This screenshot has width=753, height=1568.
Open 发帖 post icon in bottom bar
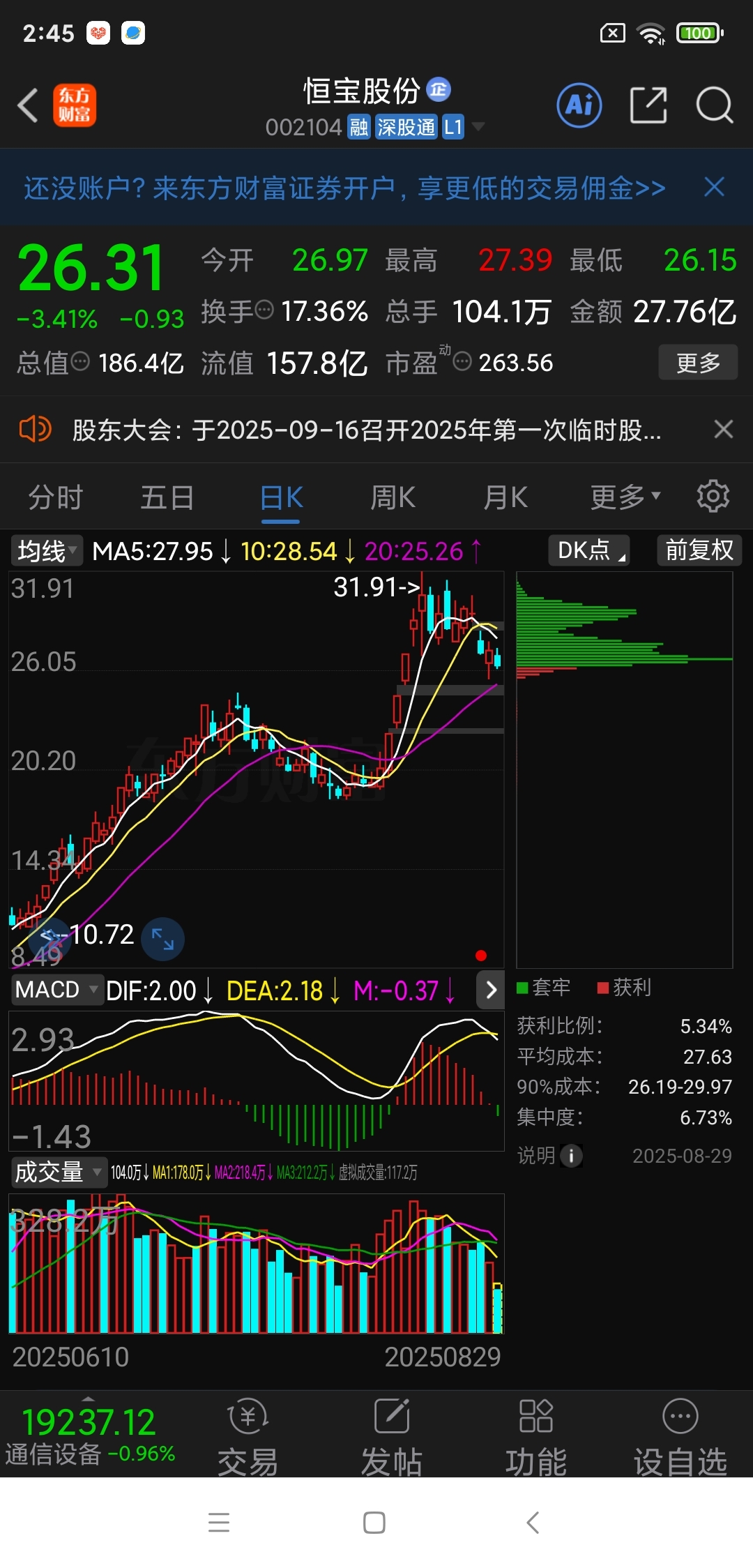tap(392, 1437)
